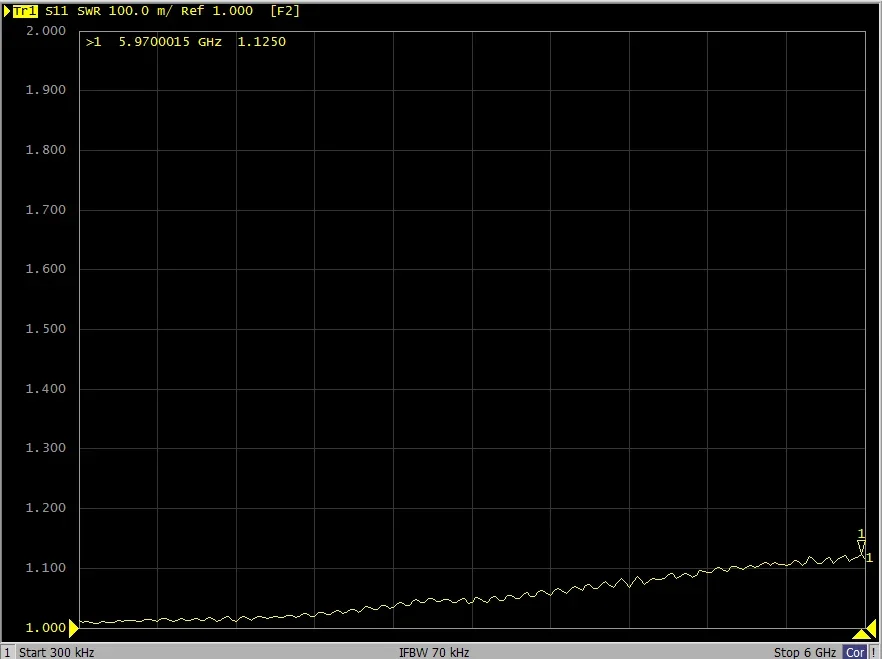Click the Stop 6 GHz field
This screenshot has width=882, height=659.
(805, 652)
